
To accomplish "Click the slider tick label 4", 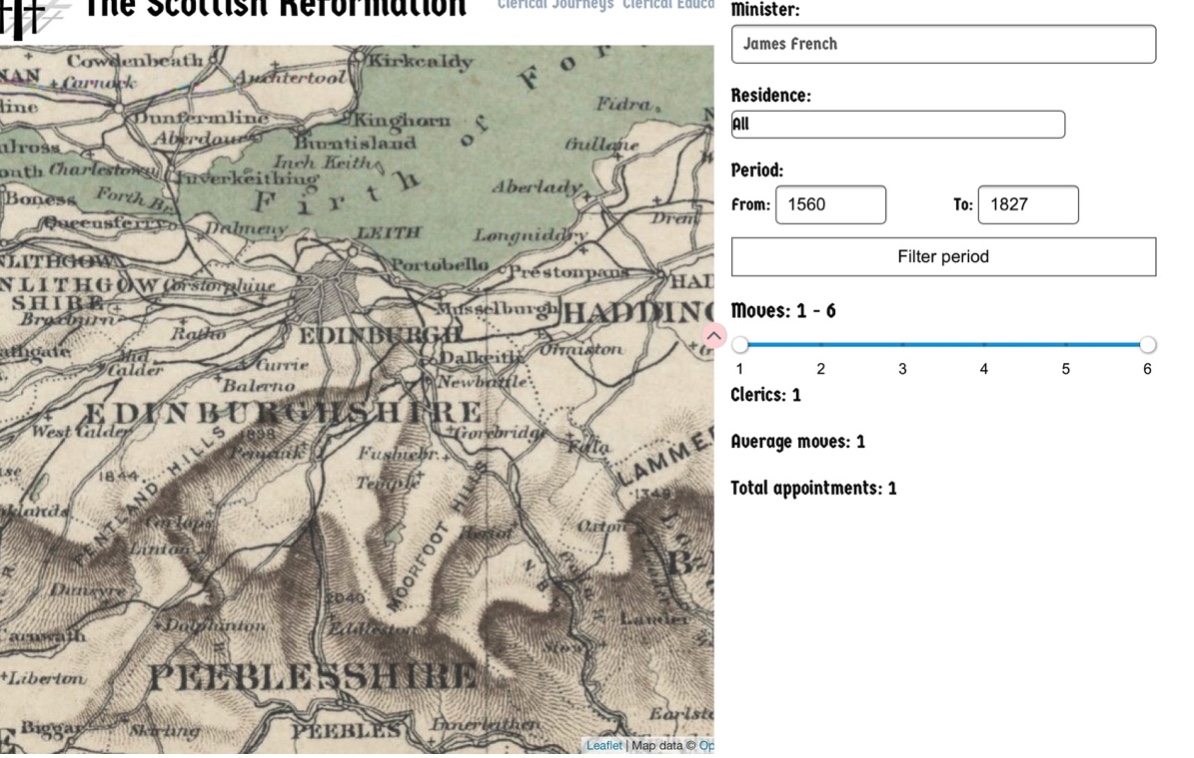I will pyautogui.click(x=984, y=369).
